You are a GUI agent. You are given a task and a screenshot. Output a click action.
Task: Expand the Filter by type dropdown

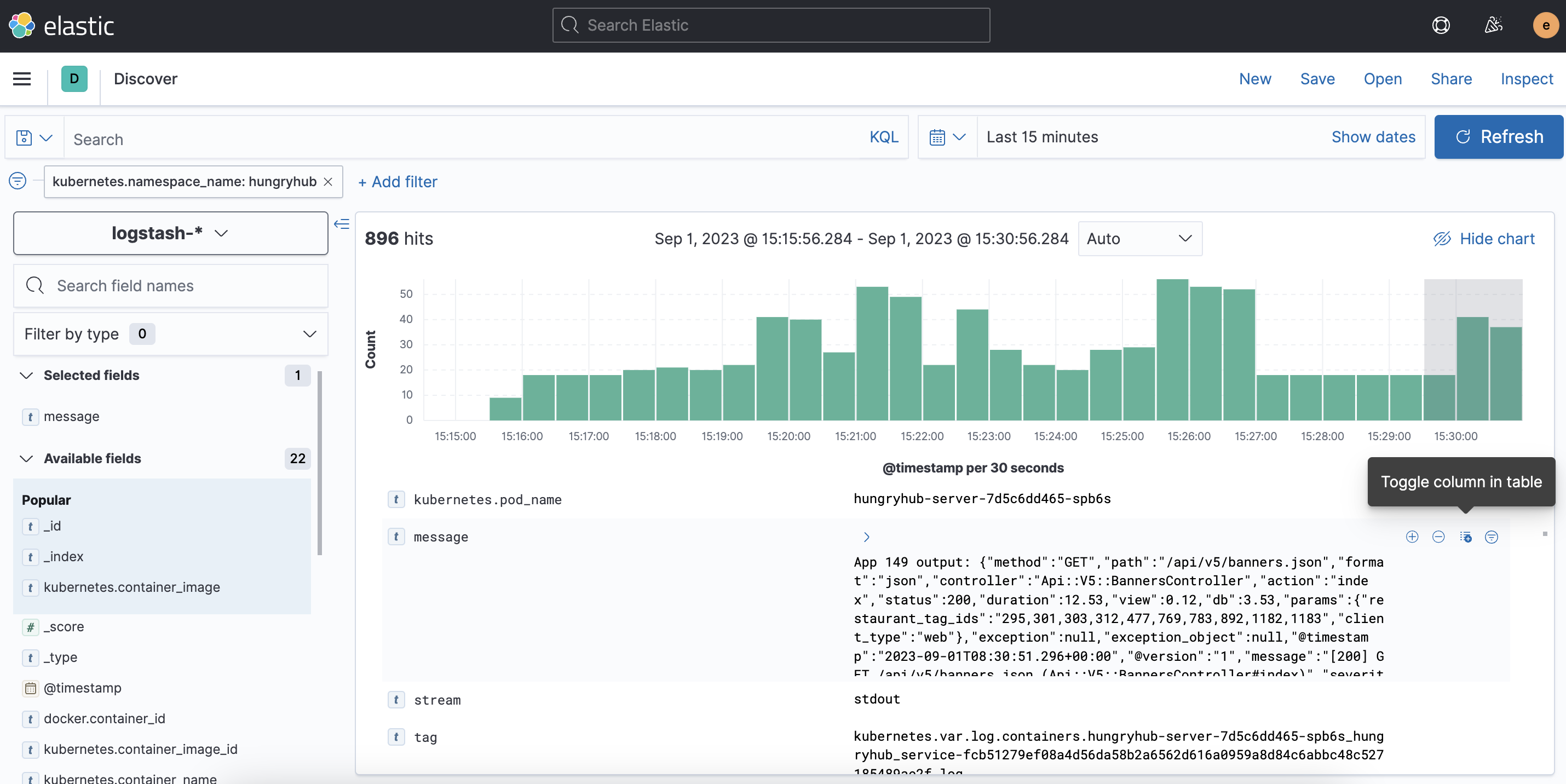[170, 333]
